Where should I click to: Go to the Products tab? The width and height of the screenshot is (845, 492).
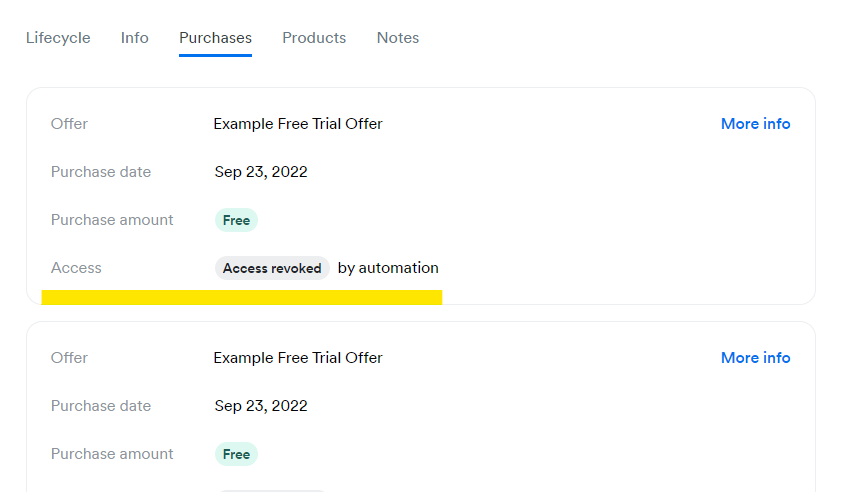(314, 38)
